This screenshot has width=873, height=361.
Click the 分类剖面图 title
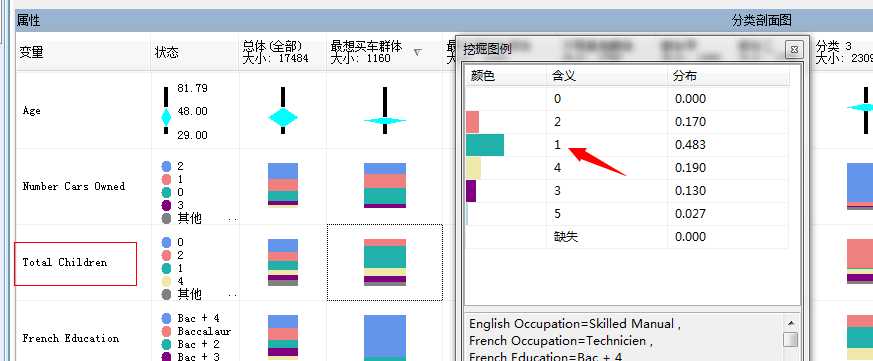point(762,21)
